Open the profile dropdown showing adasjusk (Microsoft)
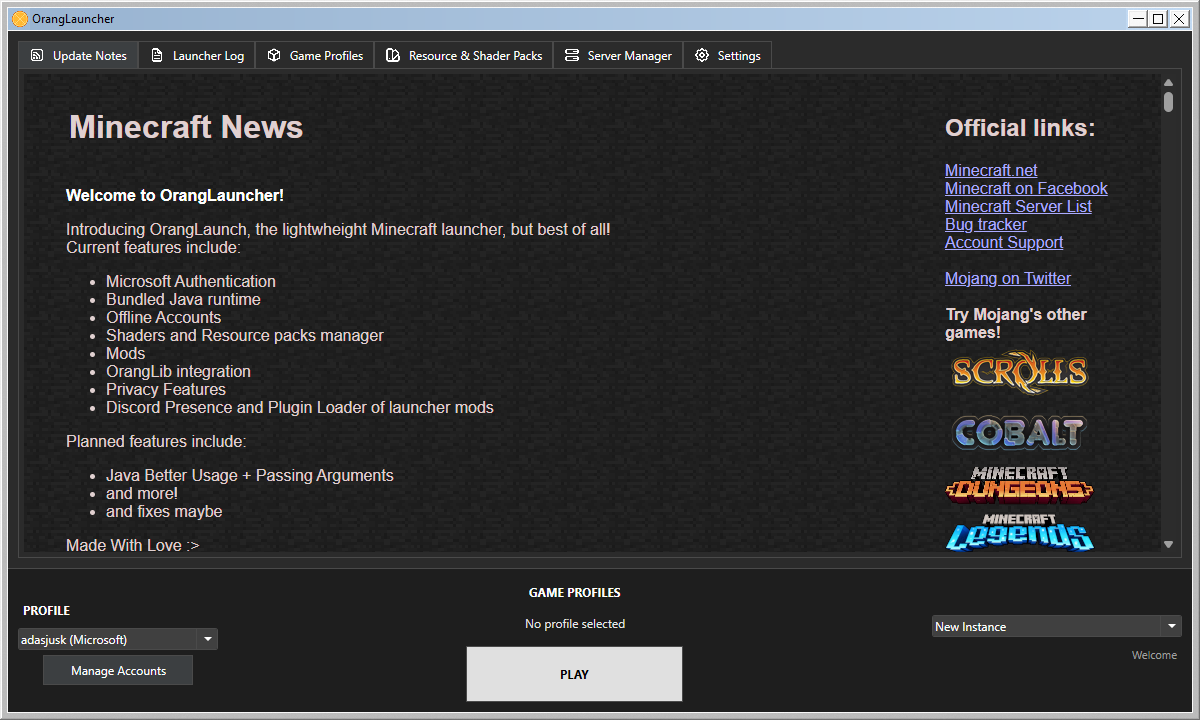Image resolution: width=1200 pixels, height=720 pixels. click(x=117, y=638)
